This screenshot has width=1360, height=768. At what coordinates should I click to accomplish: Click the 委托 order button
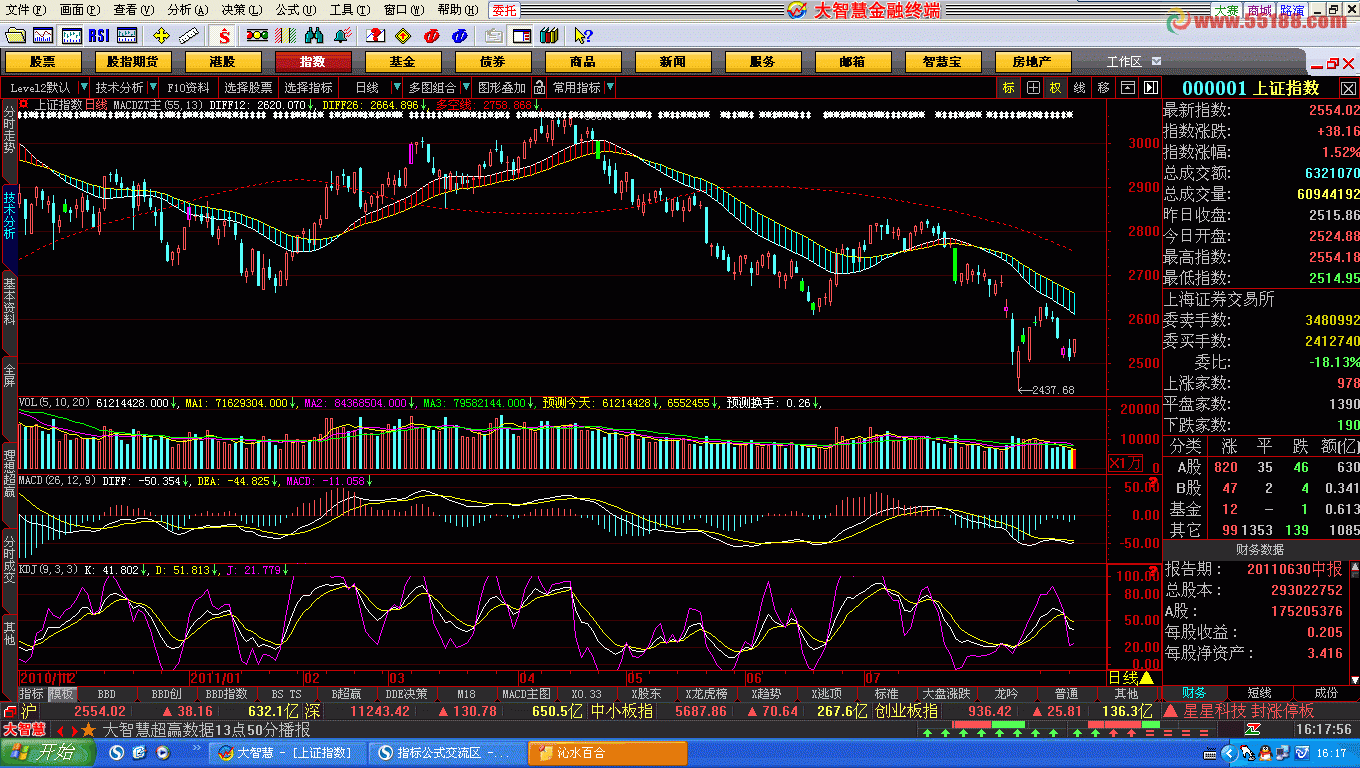(x=504, y=9)
